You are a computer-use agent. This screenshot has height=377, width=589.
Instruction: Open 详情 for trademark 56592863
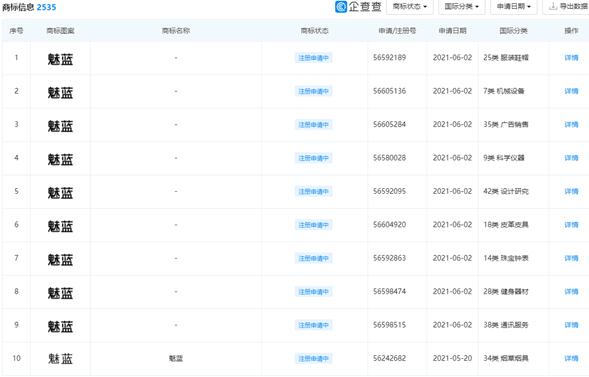(571, 258)
